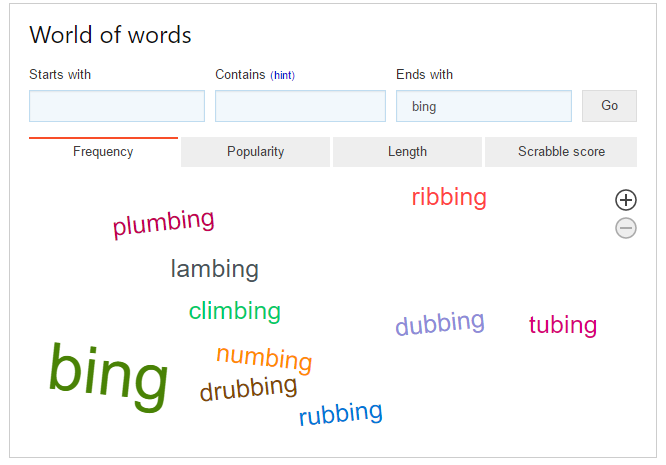Click the red word ribbing
This screenshot has width=666, height=465.
pyautogui.click(x=449, y=197)
